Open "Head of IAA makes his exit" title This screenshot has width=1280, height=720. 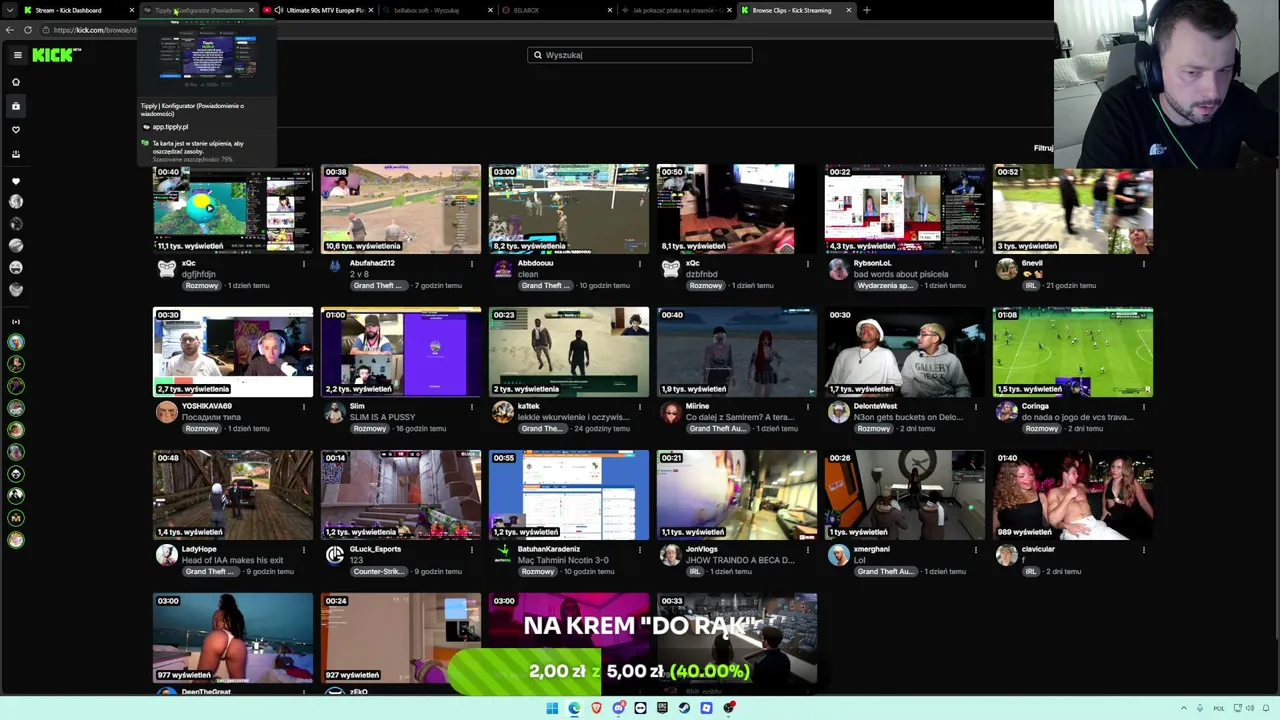coord(233,560)
